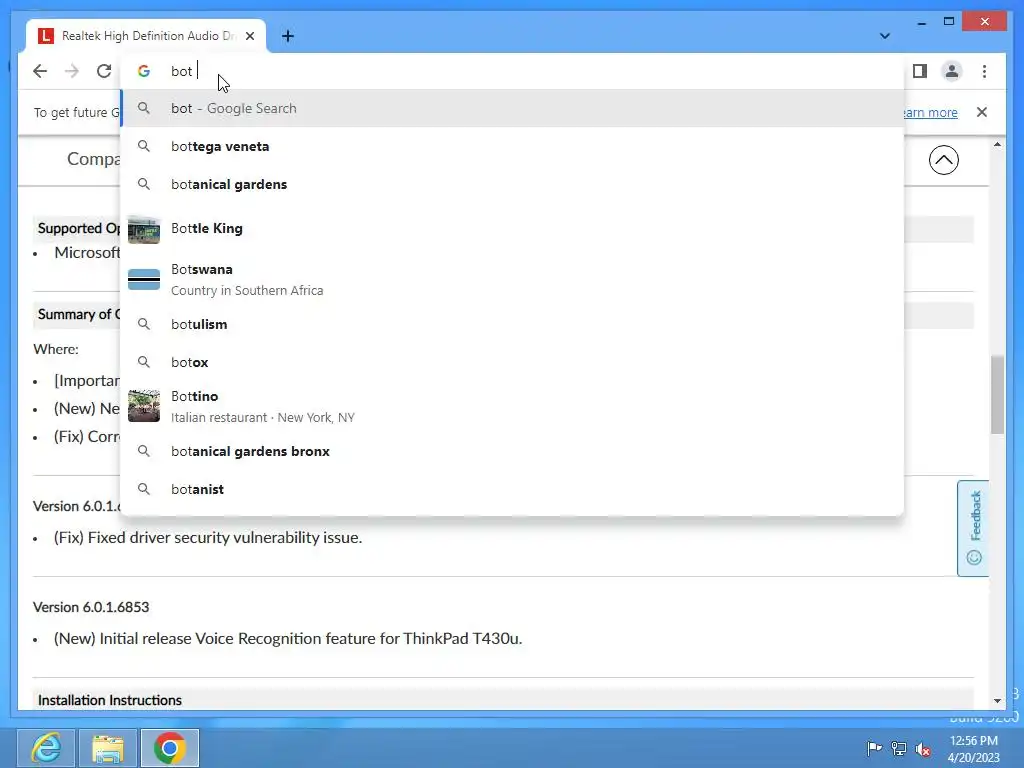Dismiss the infobar with X button
1024x768 pixels.
pos(982,112)
